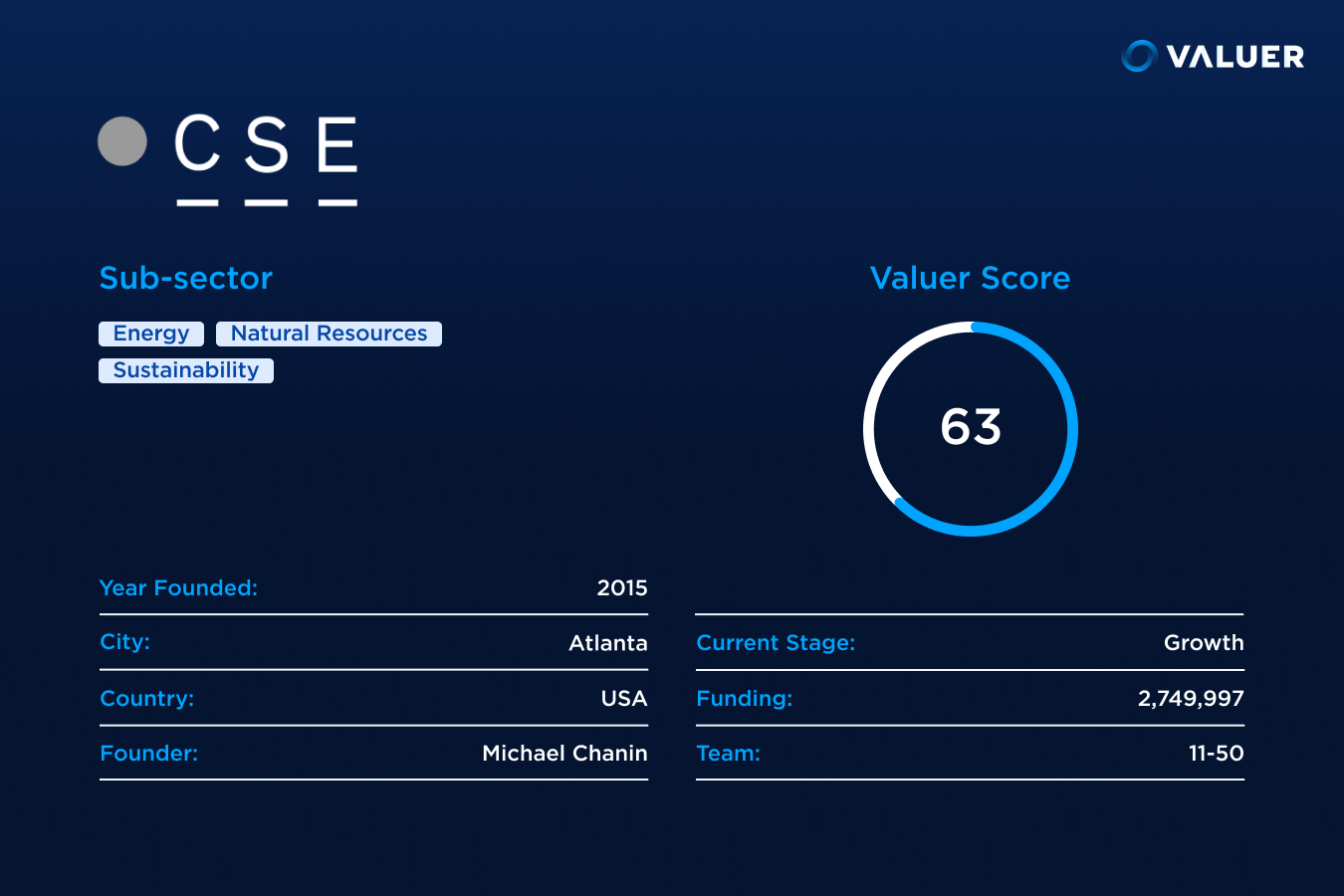Select the Natural Resources tag
The height and width of the screenshot is (896, 1344).
coord(329,334)
